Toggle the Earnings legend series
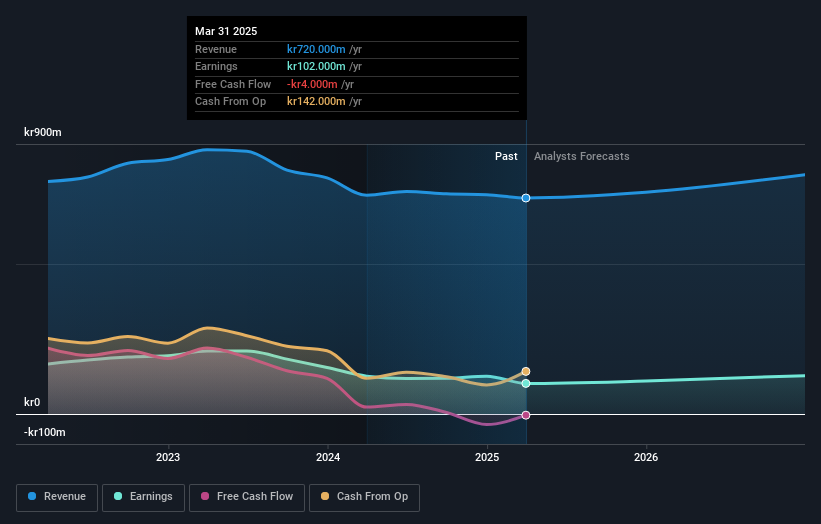This screenshot has width=821, height=524. (x=143, y=497)
